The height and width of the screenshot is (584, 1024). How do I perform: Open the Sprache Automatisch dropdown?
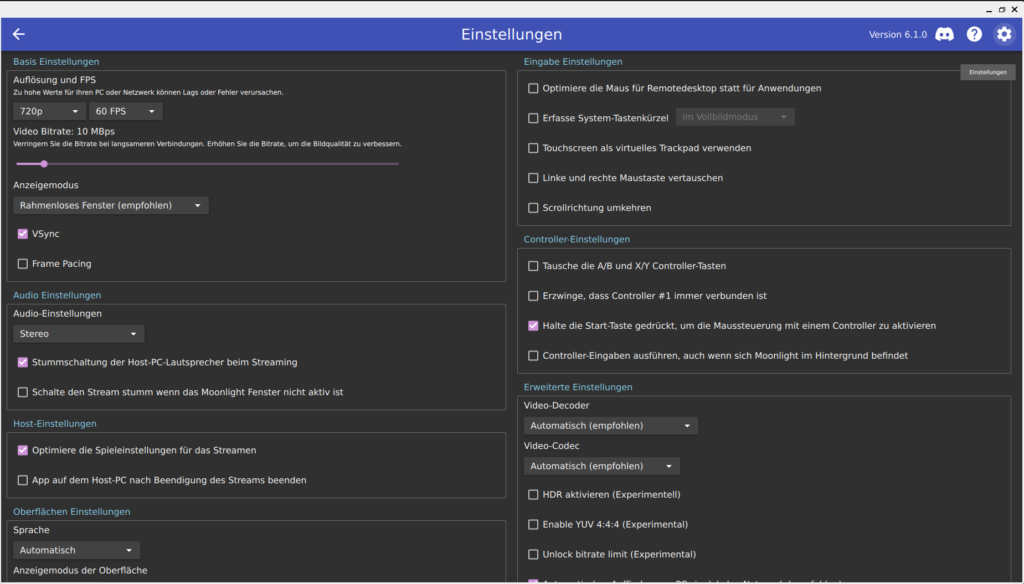pos(76,550)
